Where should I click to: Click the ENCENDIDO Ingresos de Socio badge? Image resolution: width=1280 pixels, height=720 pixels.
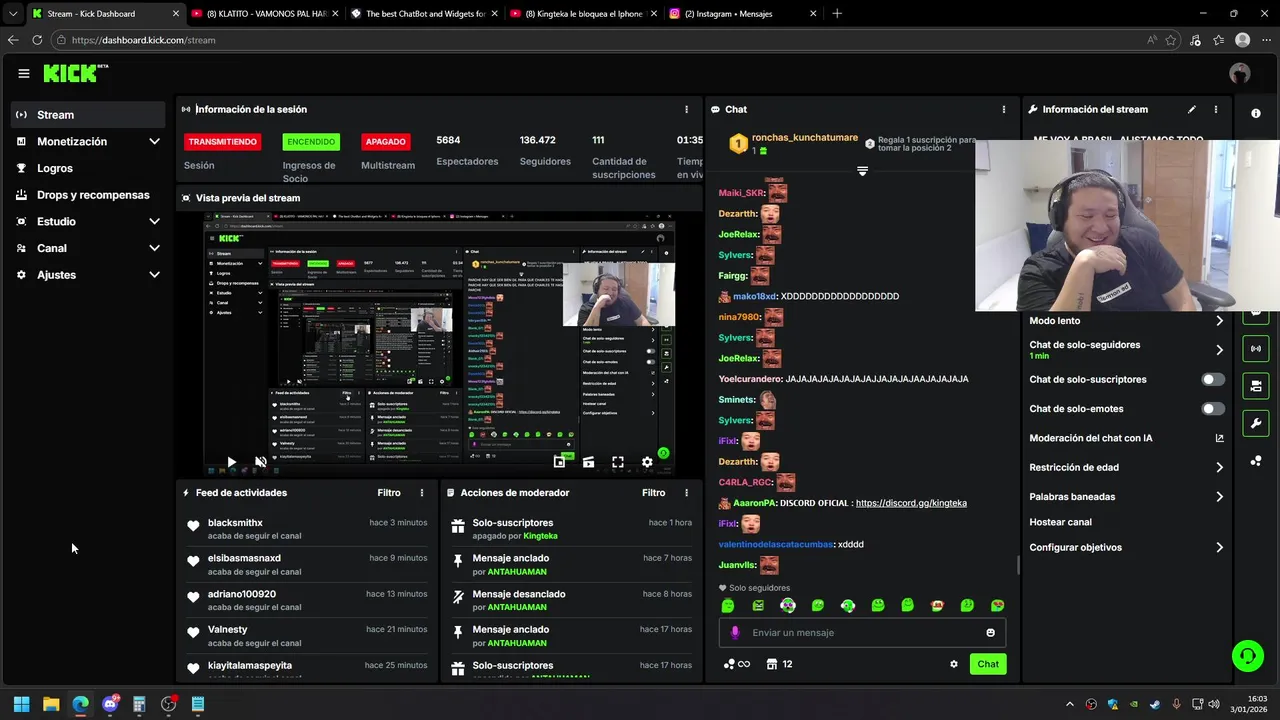(x=311, y=142)
